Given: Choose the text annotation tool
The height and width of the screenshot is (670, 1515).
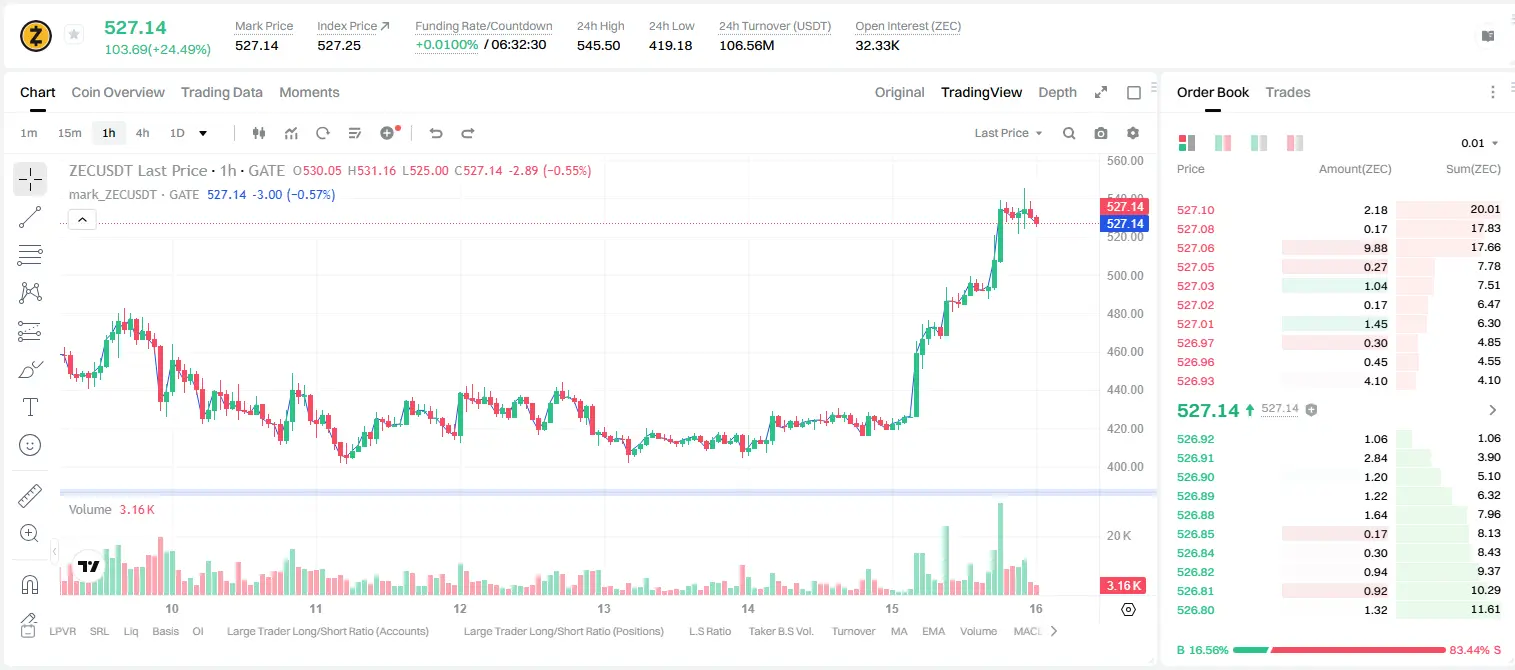Looking at the screenshot, I should [x=30, y=407].
